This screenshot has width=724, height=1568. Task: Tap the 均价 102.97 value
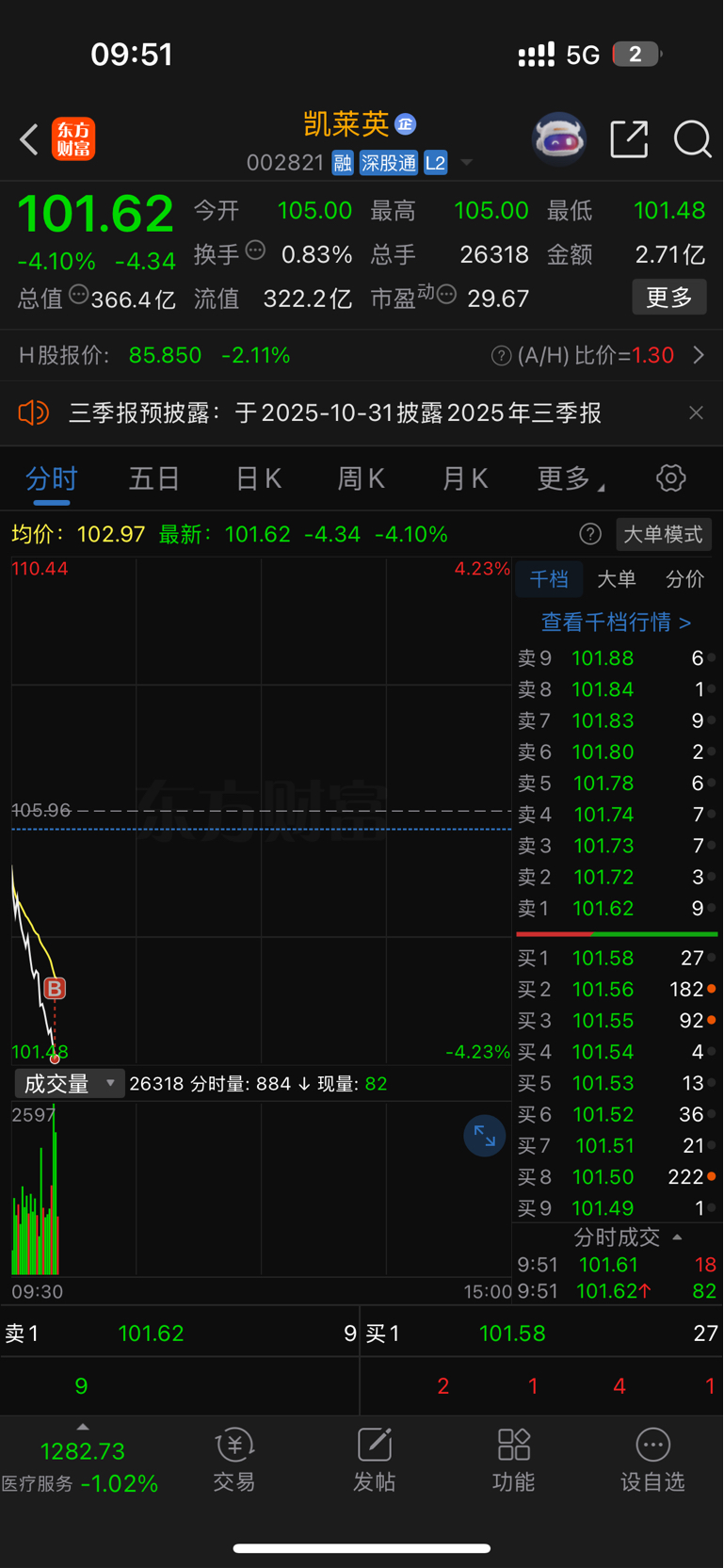tap(111, 535)
